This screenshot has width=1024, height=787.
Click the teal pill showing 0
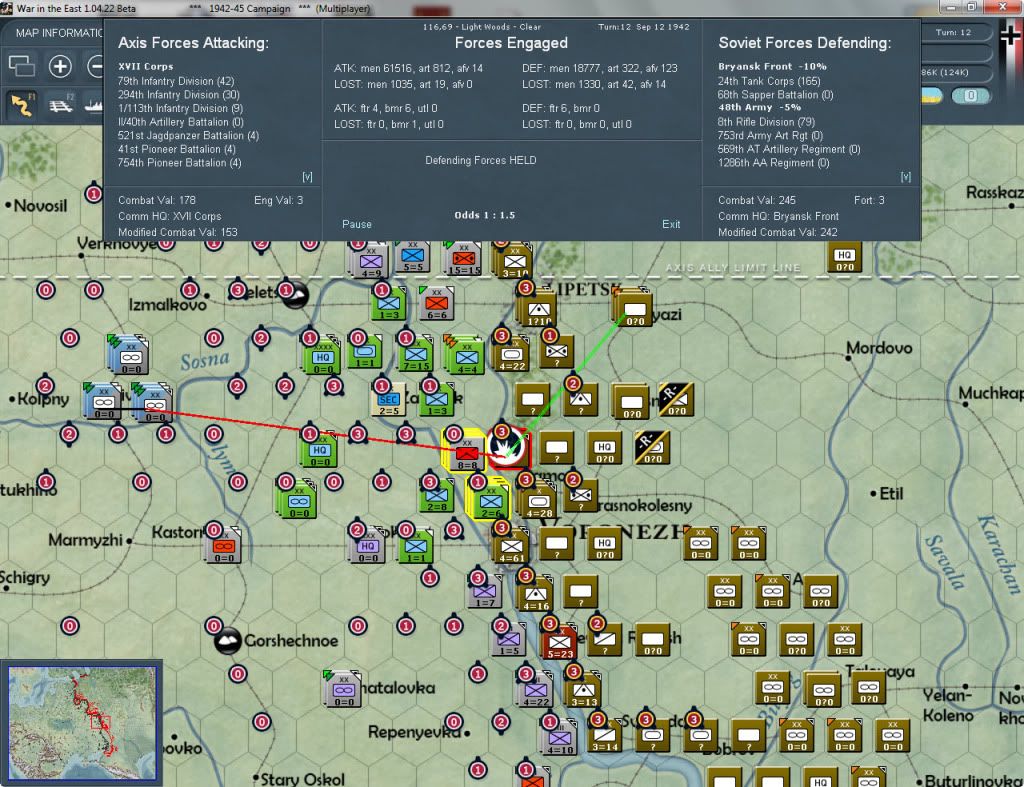970,95
